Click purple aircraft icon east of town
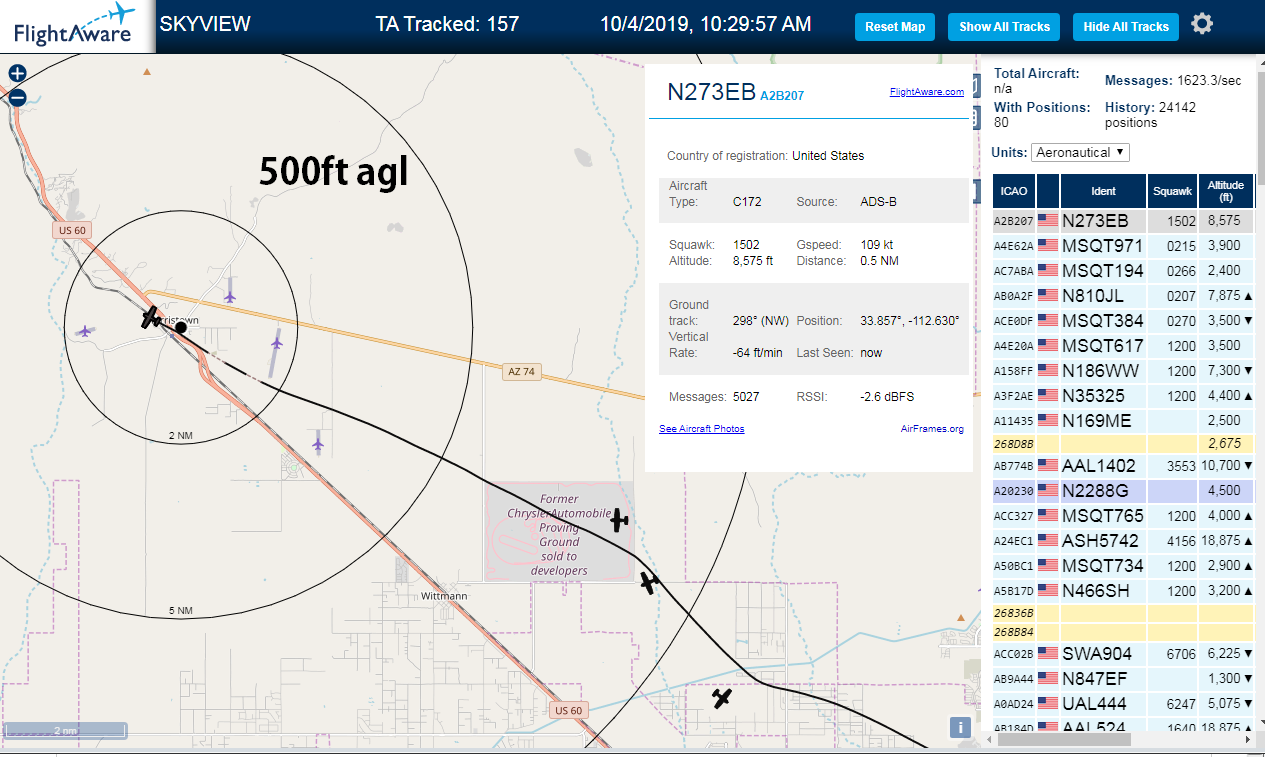1265x757 pixels. pos(277,344)
